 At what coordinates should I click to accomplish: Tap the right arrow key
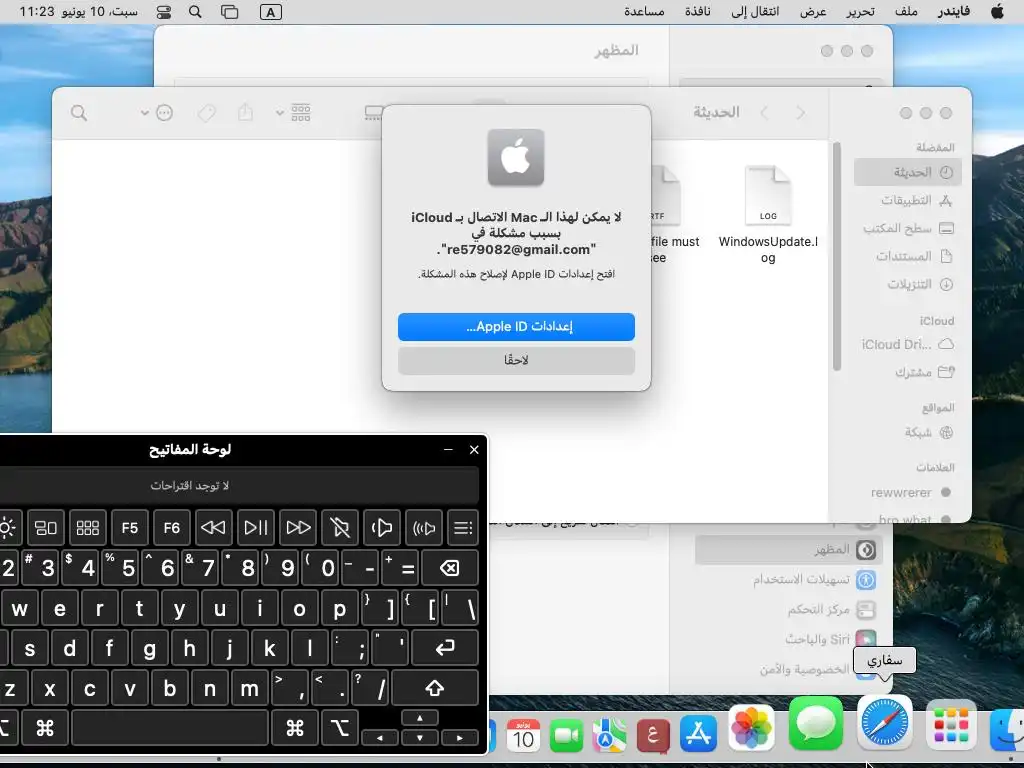(460, 738)
